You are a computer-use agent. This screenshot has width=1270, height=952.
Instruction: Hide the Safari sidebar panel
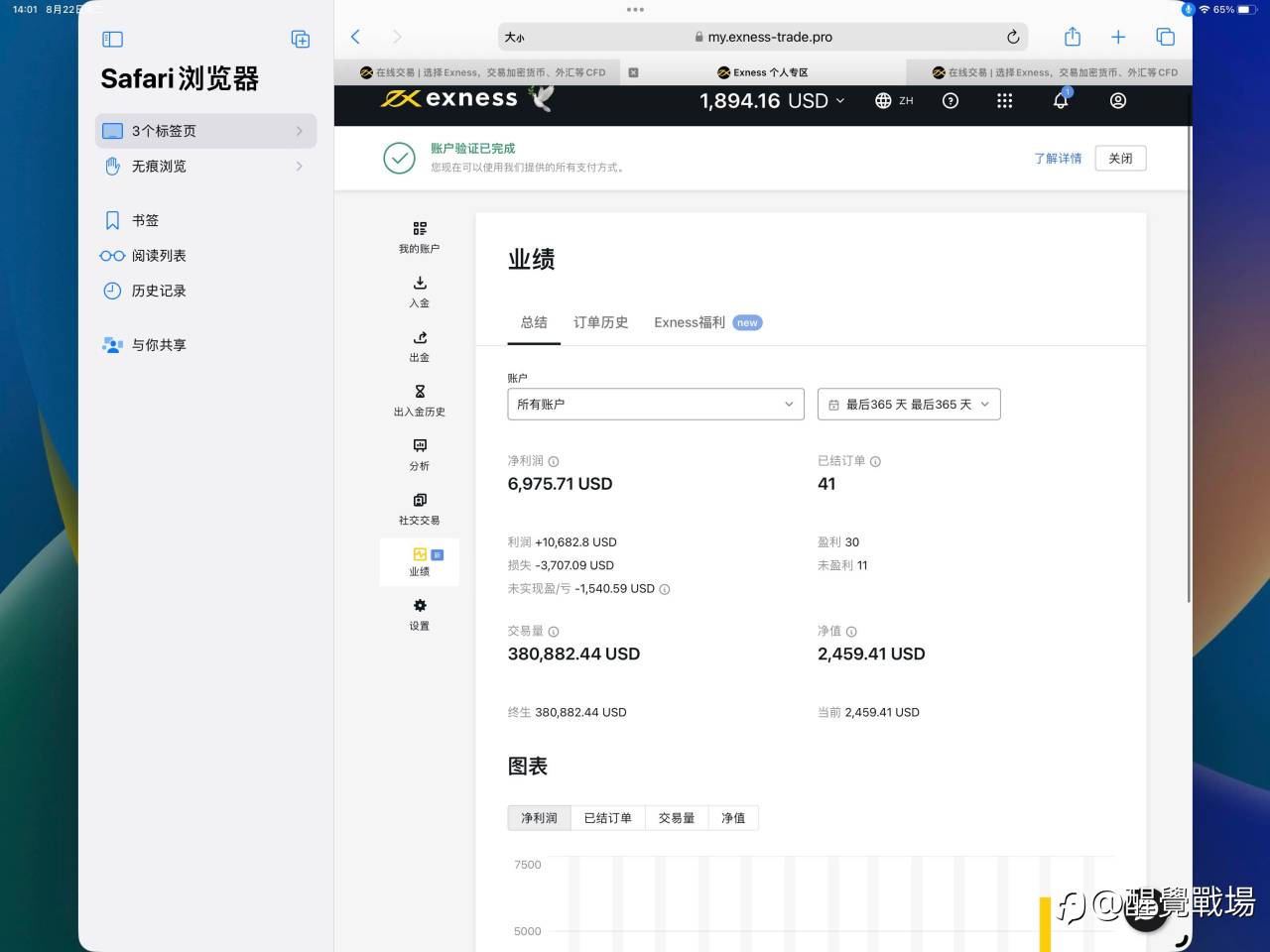[112, 39]
